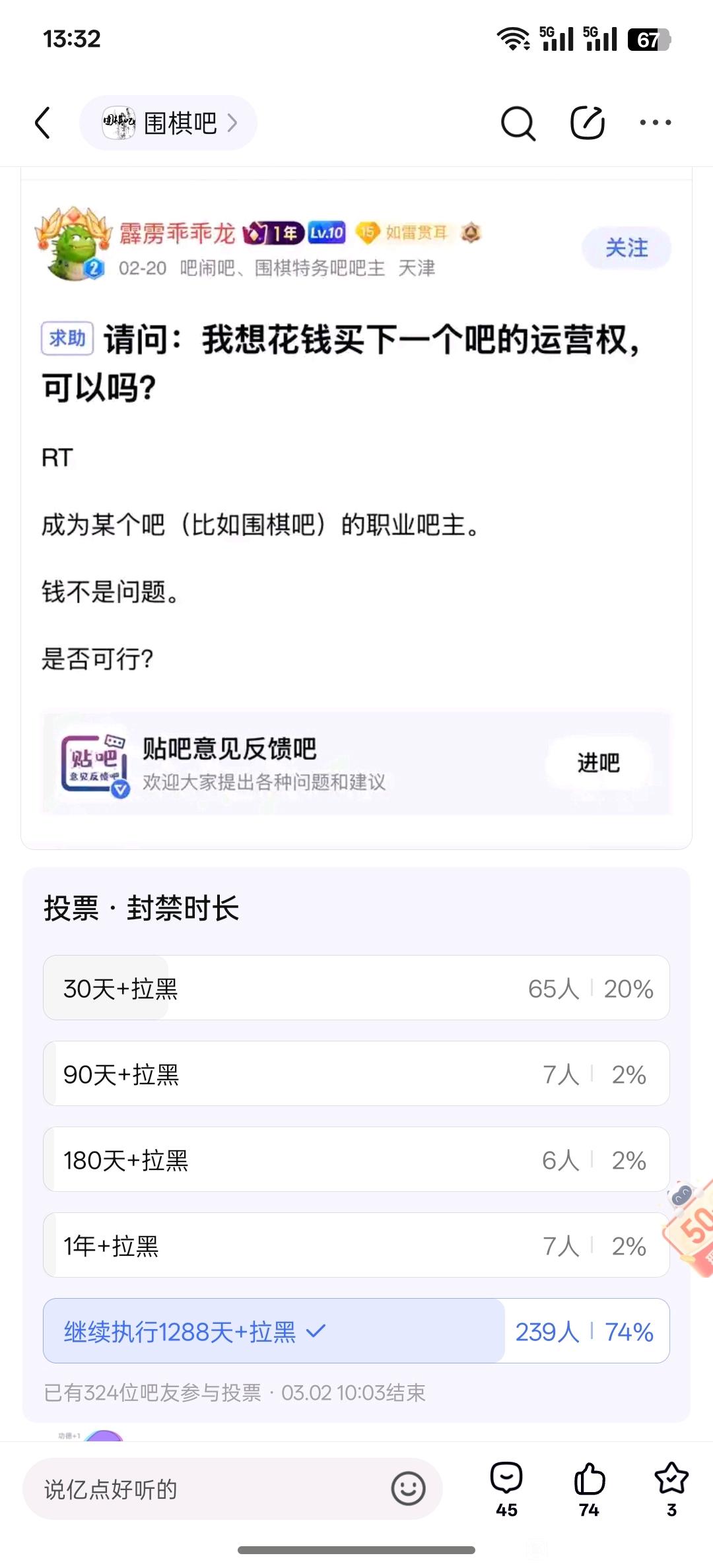Select the 90天+拉黑 poll option
The height and width of the screenshot is (1568, 713).
tap(356, 1074)
